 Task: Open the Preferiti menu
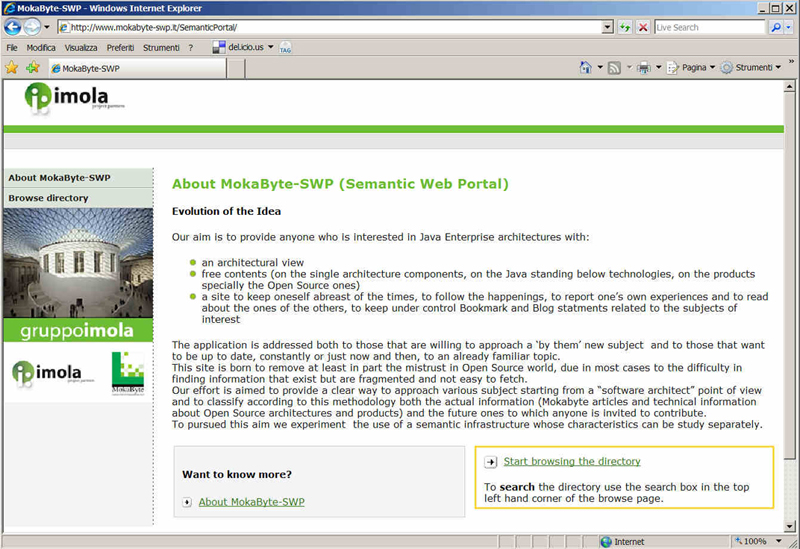pyautogui.click(x=120, y=47)
